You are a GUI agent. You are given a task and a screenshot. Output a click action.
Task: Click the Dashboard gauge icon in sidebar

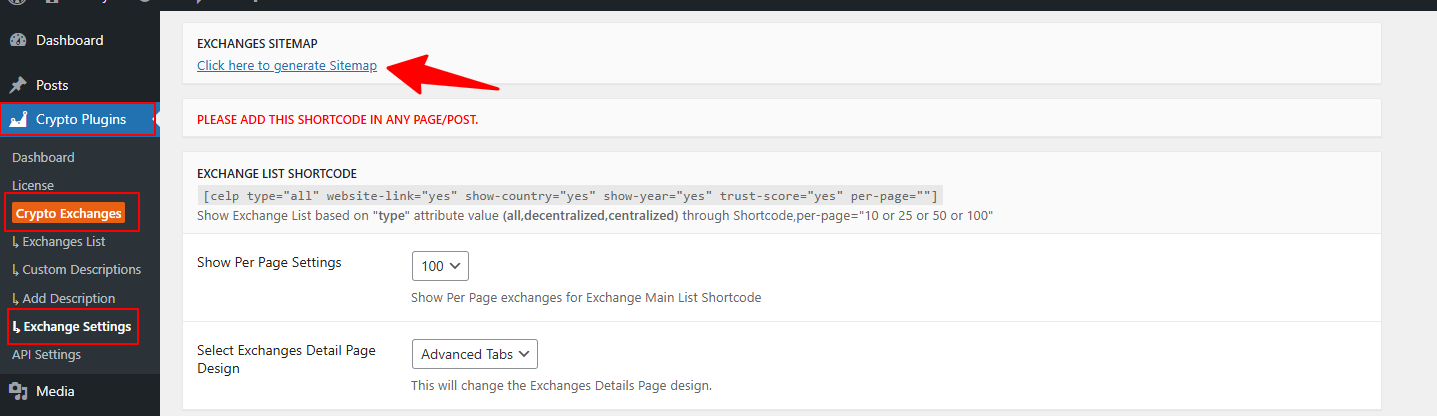click(18, 41)
